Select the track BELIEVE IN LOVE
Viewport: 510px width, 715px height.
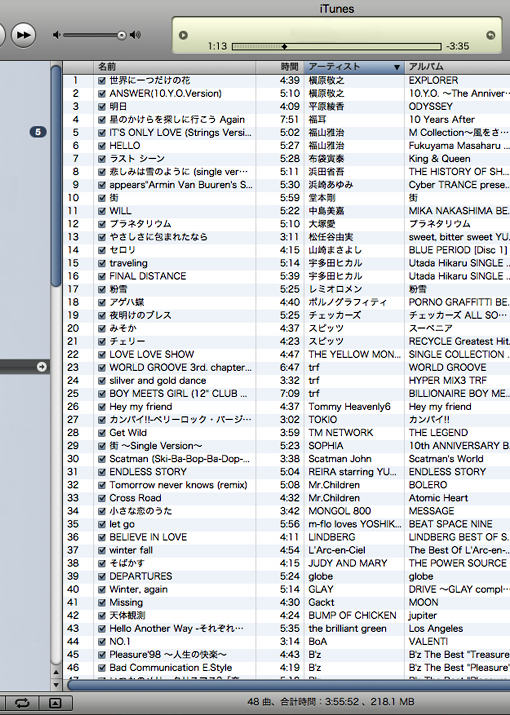click(148, 537)
